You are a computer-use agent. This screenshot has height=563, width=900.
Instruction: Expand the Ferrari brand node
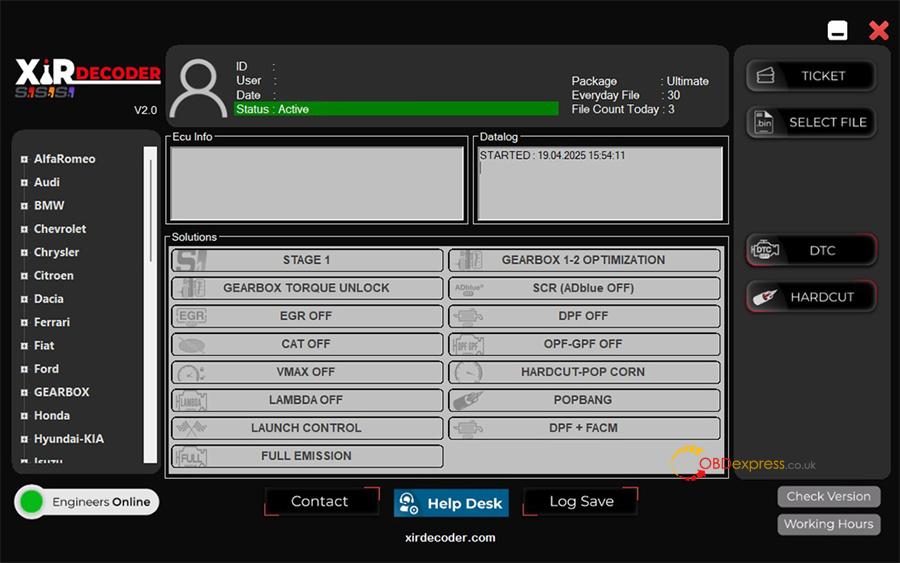(x=24, y=323)
